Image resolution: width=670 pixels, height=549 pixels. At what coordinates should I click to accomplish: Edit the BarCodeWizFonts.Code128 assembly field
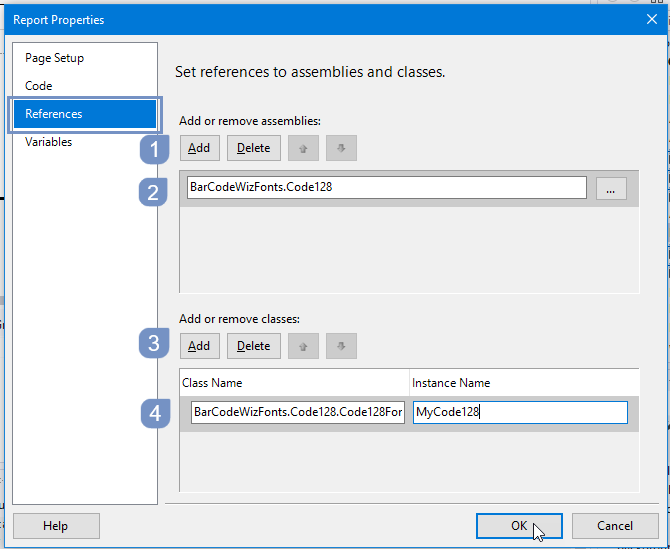tap(387, 188)
